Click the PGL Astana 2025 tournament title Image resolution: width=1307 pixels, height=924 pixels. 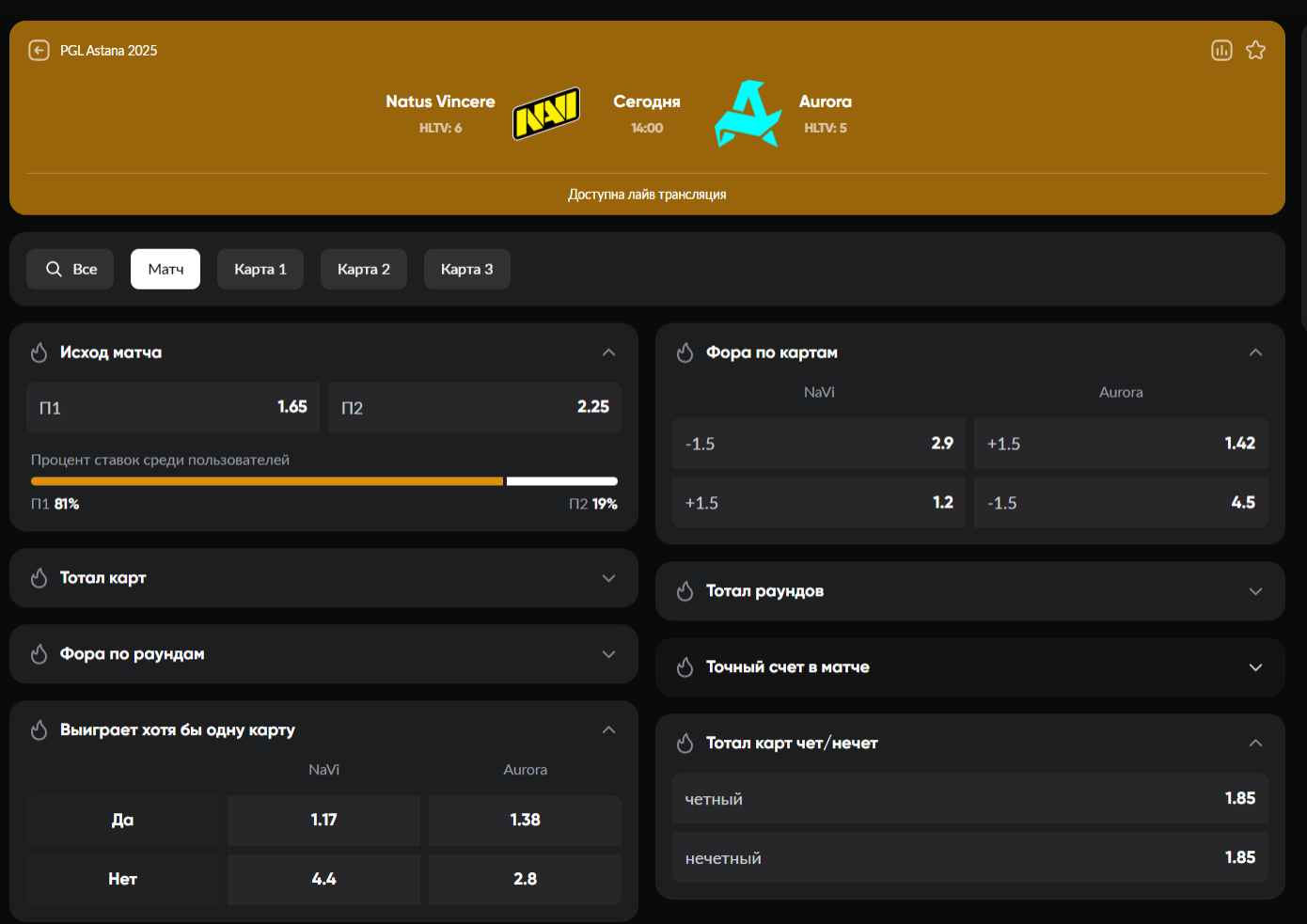click(108, 51)
